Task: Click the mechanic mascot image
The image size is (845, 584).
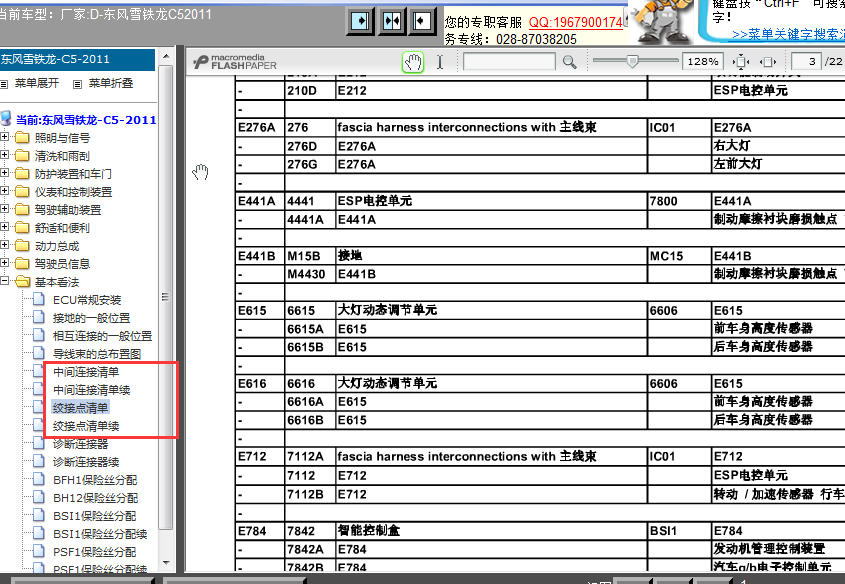Action: tap(662, 22)
